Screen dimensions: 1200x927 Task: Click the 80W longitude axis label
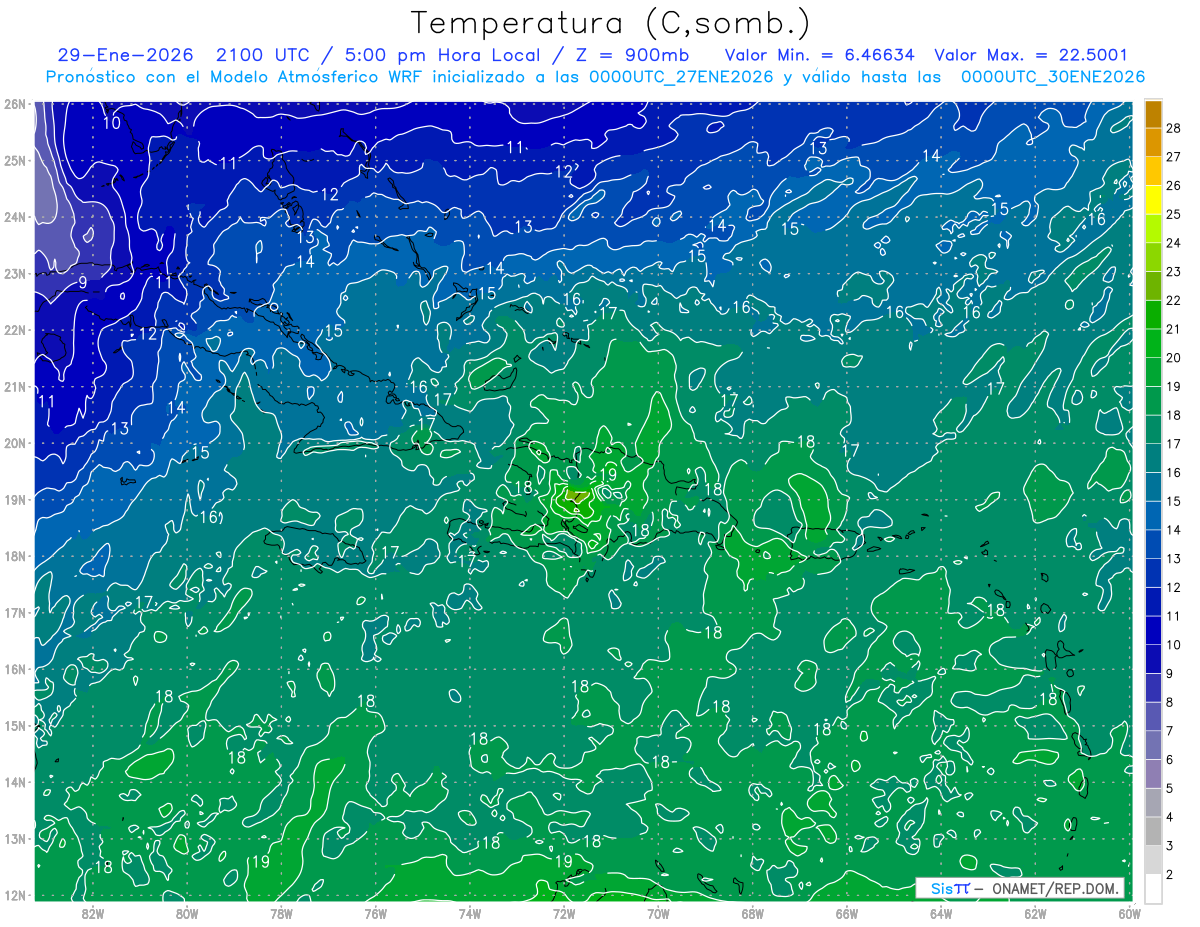point(187,913)
